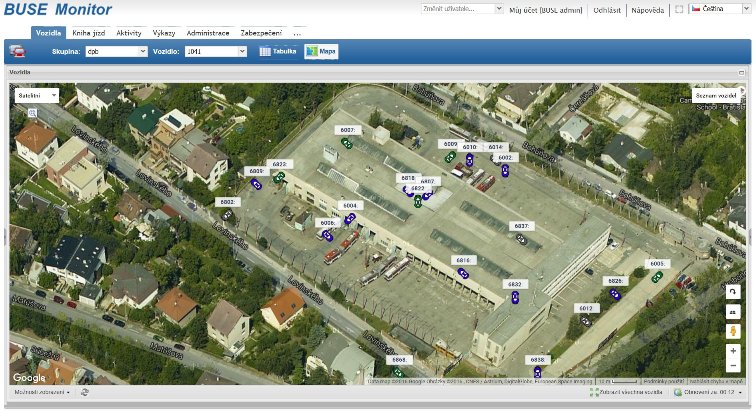Viewport: 756px width, 411px height.
Task: Open the Kniha jízd tab
Action: point(91,33)
